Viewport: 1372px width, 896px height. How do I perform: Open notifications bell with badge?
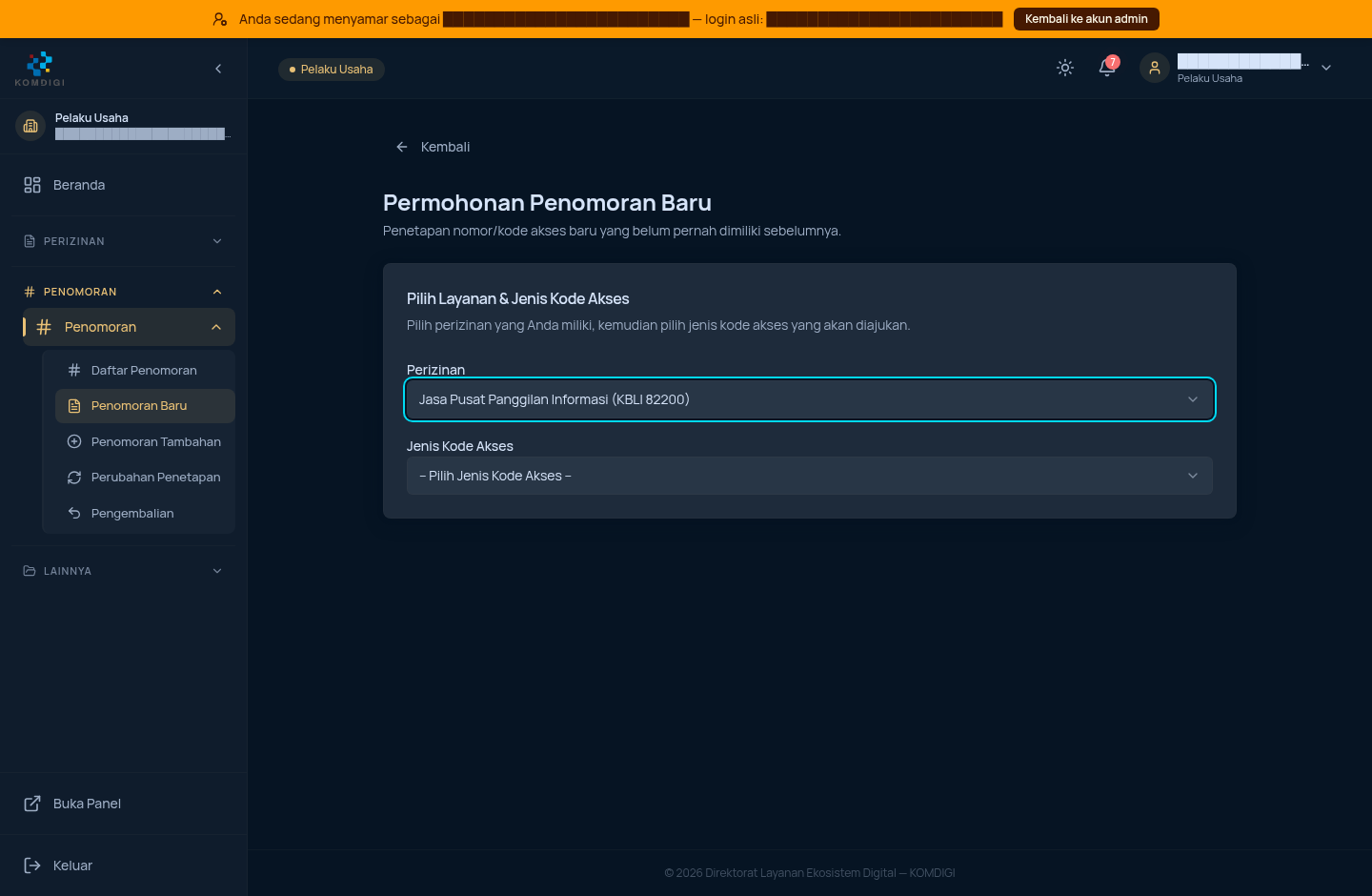point(1107,67)
